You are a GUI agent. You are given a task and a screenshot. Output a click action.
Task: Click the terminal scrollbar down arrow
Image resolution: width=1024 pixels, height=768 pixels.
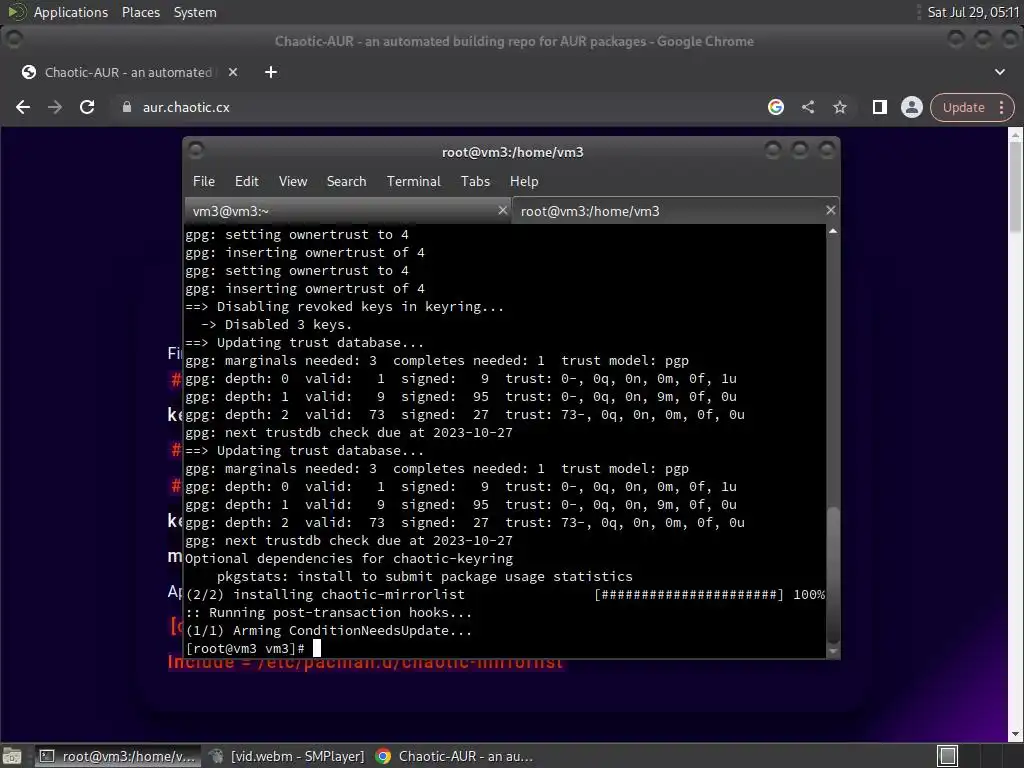(x=833, y=650)
